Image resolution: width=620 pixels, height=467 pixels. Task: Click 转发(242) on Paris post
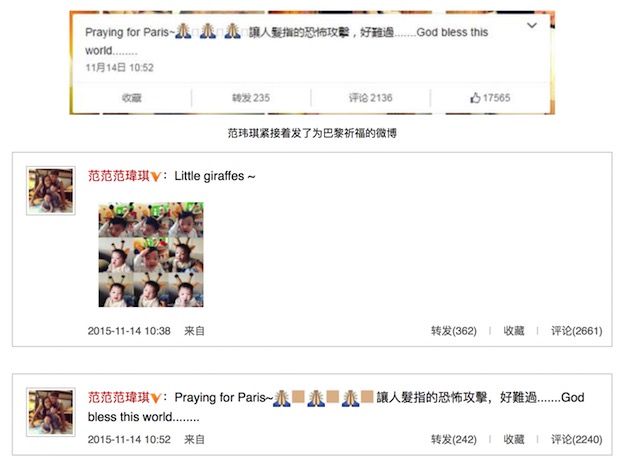(x=454, y=439)
